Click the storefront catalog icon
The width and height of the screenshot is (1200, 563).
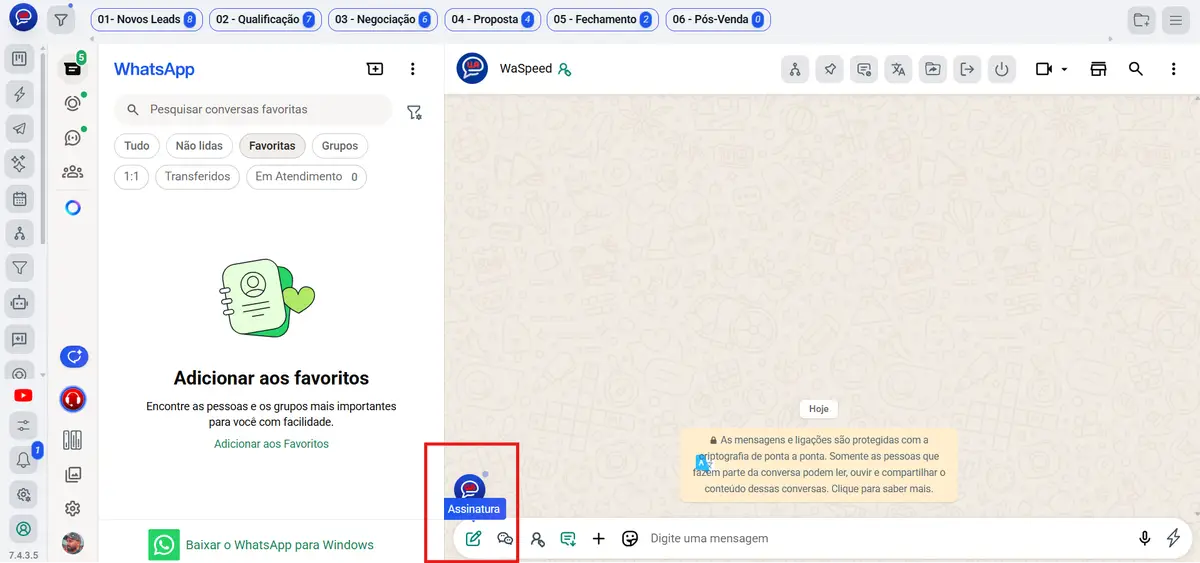click(x=1099, y=69)
